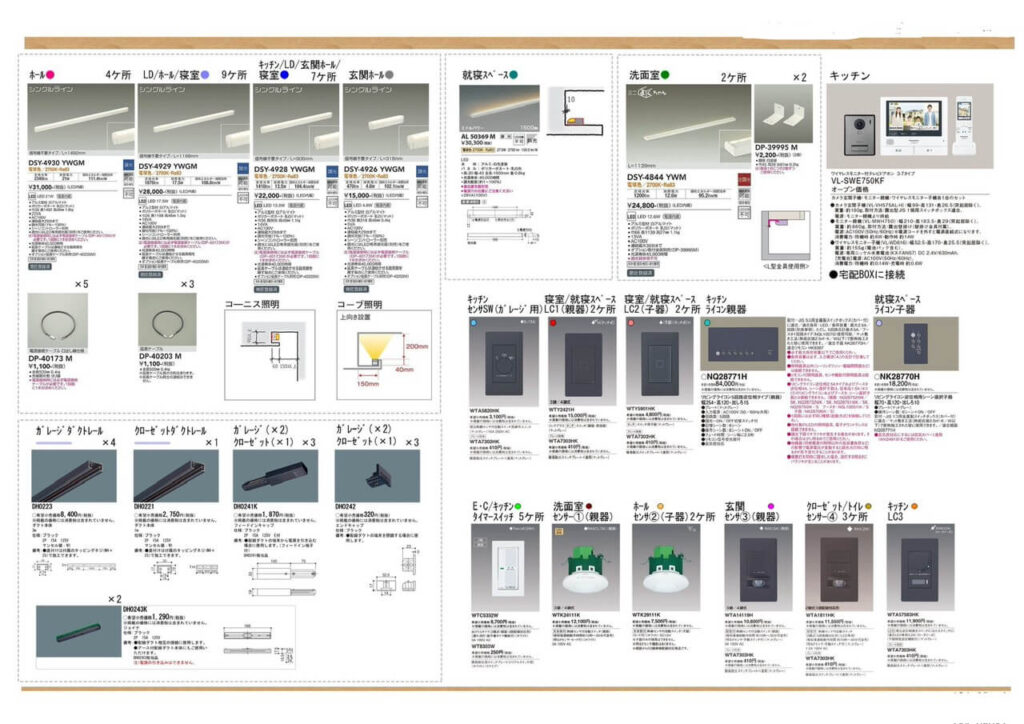Select the ¥24,800 price text
Screen dimensions: 1024x724
(643, 205)
